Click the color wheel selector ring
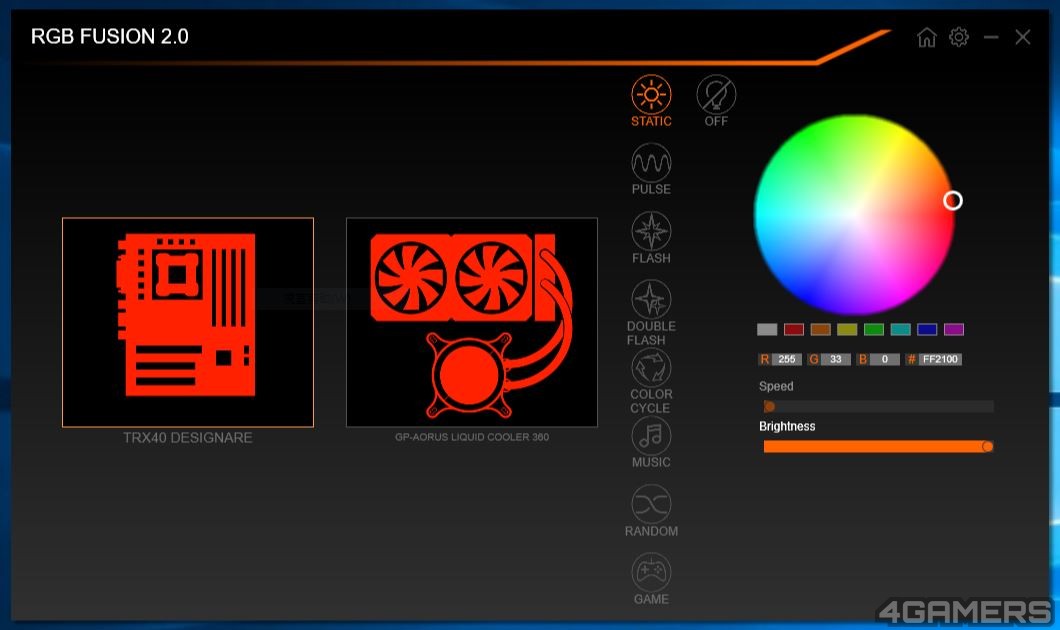The height and width of the screenshot is (630, 1060). [953, 200]
